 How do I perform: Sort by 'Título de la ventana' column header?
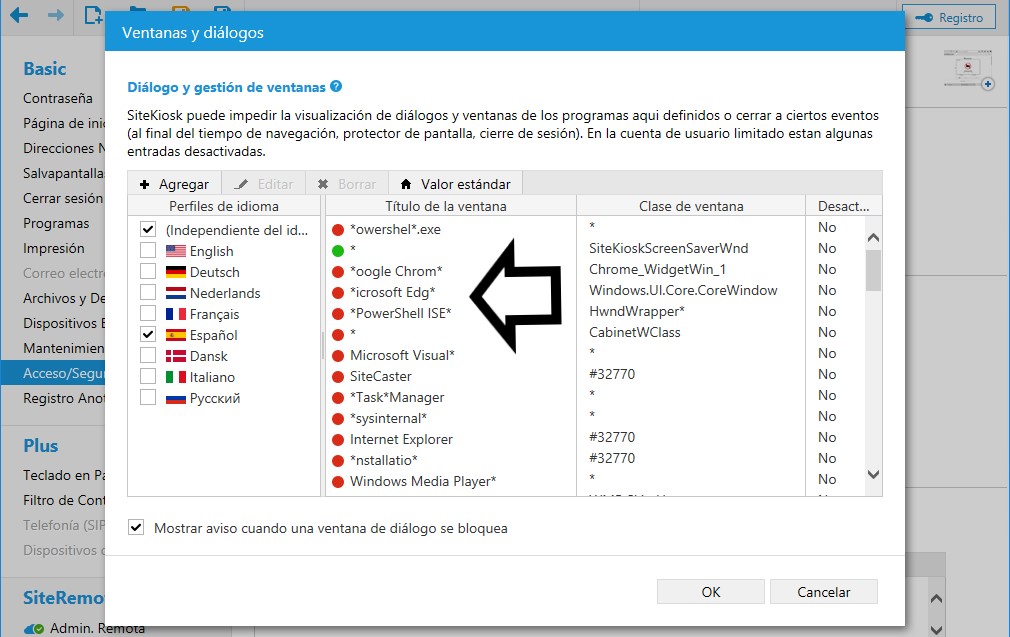tap(446, 206)
